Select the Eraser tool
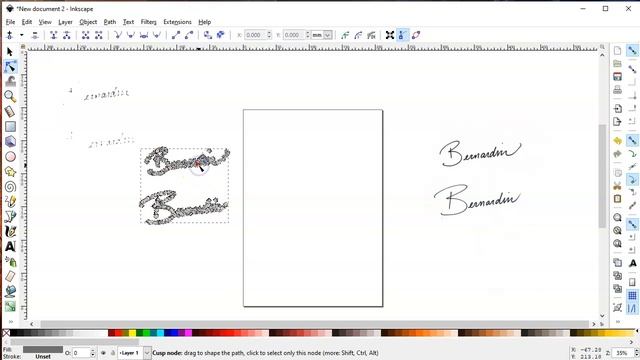640x360 pixels. 10,276
